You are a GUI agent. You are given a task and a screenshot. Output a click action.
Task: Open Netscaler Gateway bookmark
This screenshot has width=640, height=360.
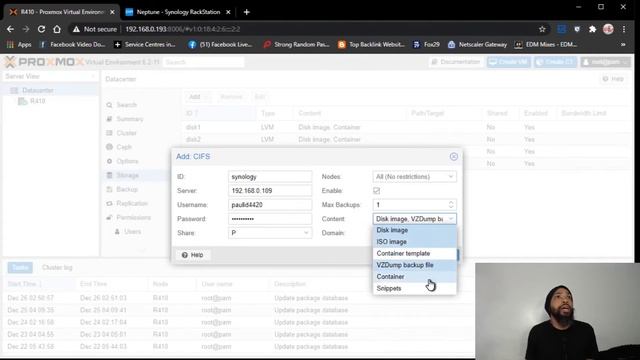[x=478, y=44]
